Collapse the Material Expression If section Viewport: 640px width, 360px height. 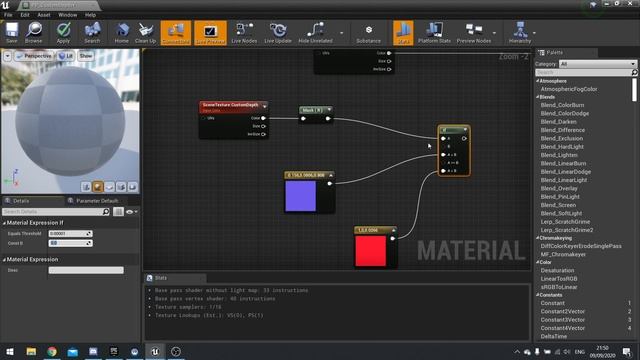tap(4, 223)
